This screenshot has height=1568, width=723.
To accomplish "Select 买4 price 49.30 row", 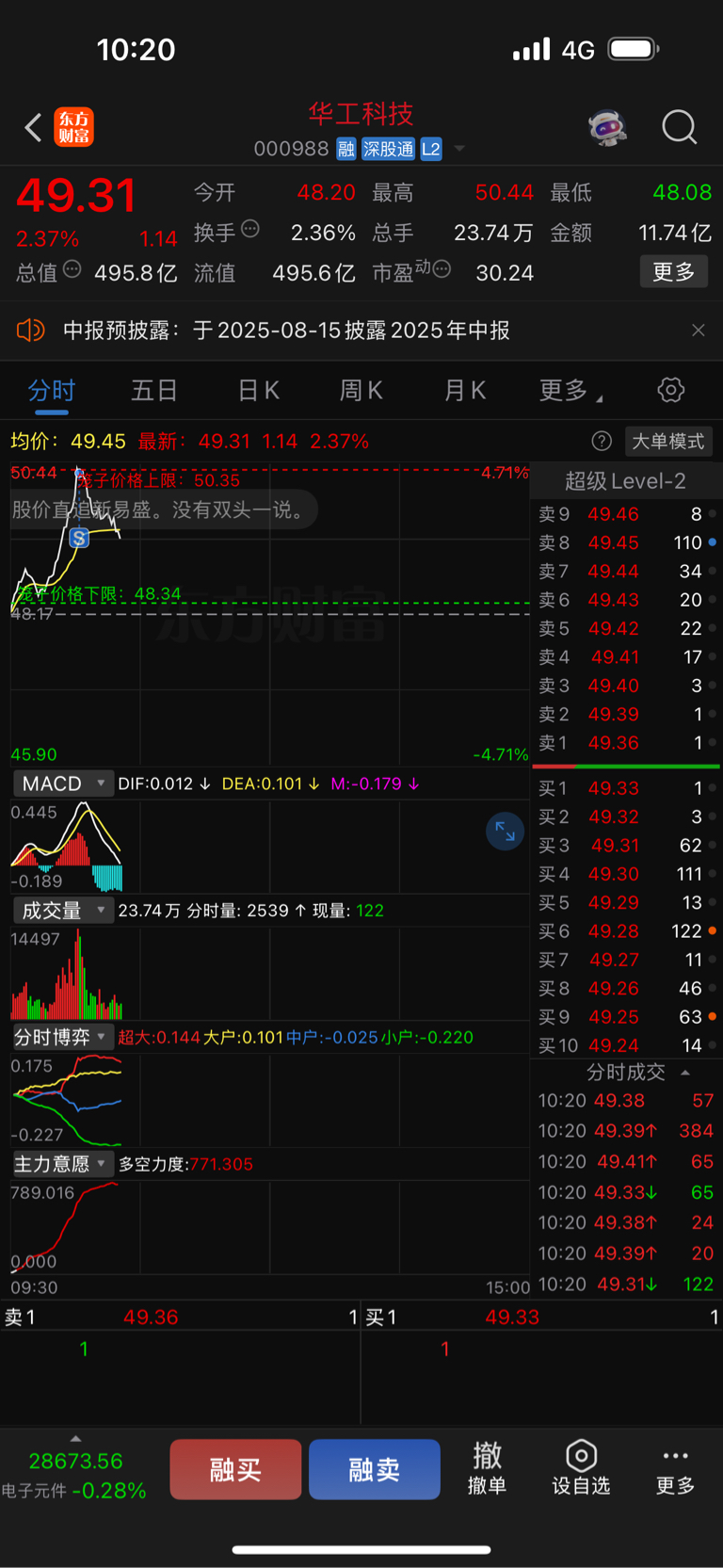I will click(625, 874).
